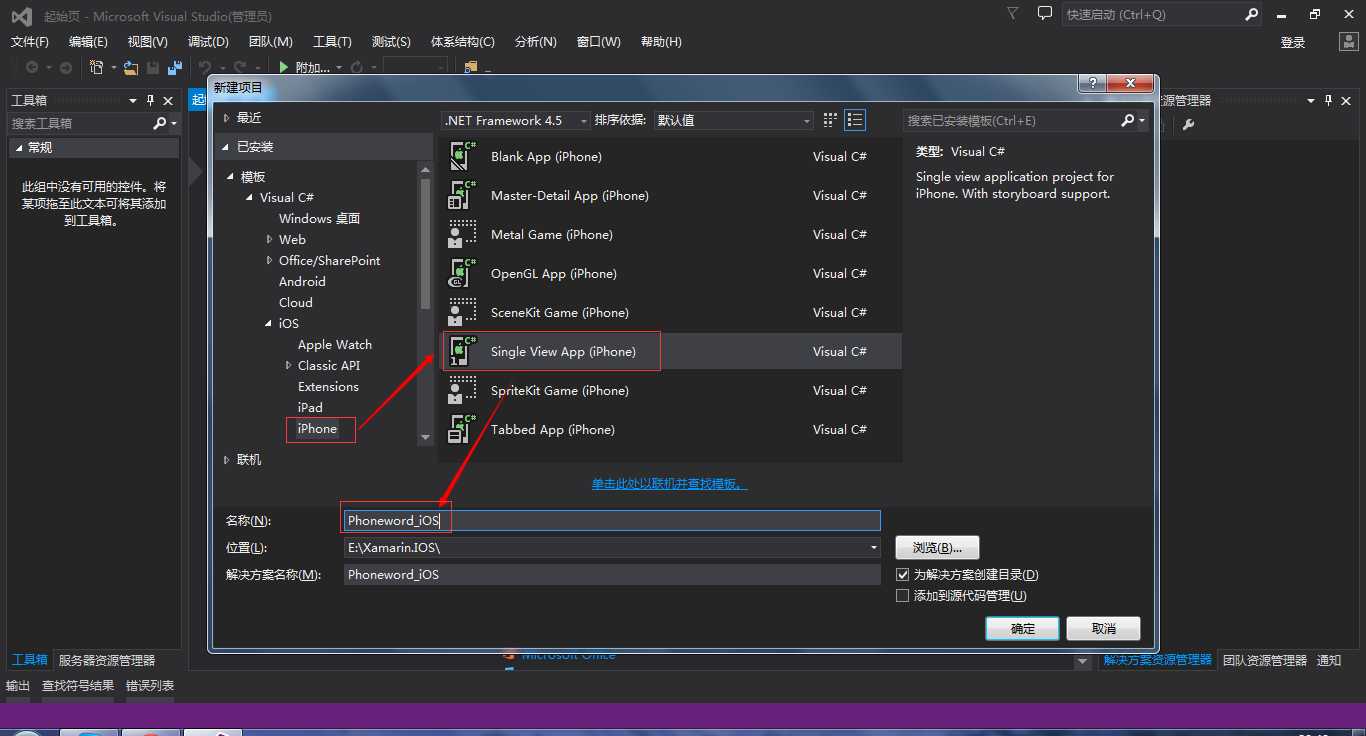The height and width of the screenshot is (736, 1366).
Task: Click the SpriteKit Game template icon
Action: pyautogui.click(x=463, y=391)
